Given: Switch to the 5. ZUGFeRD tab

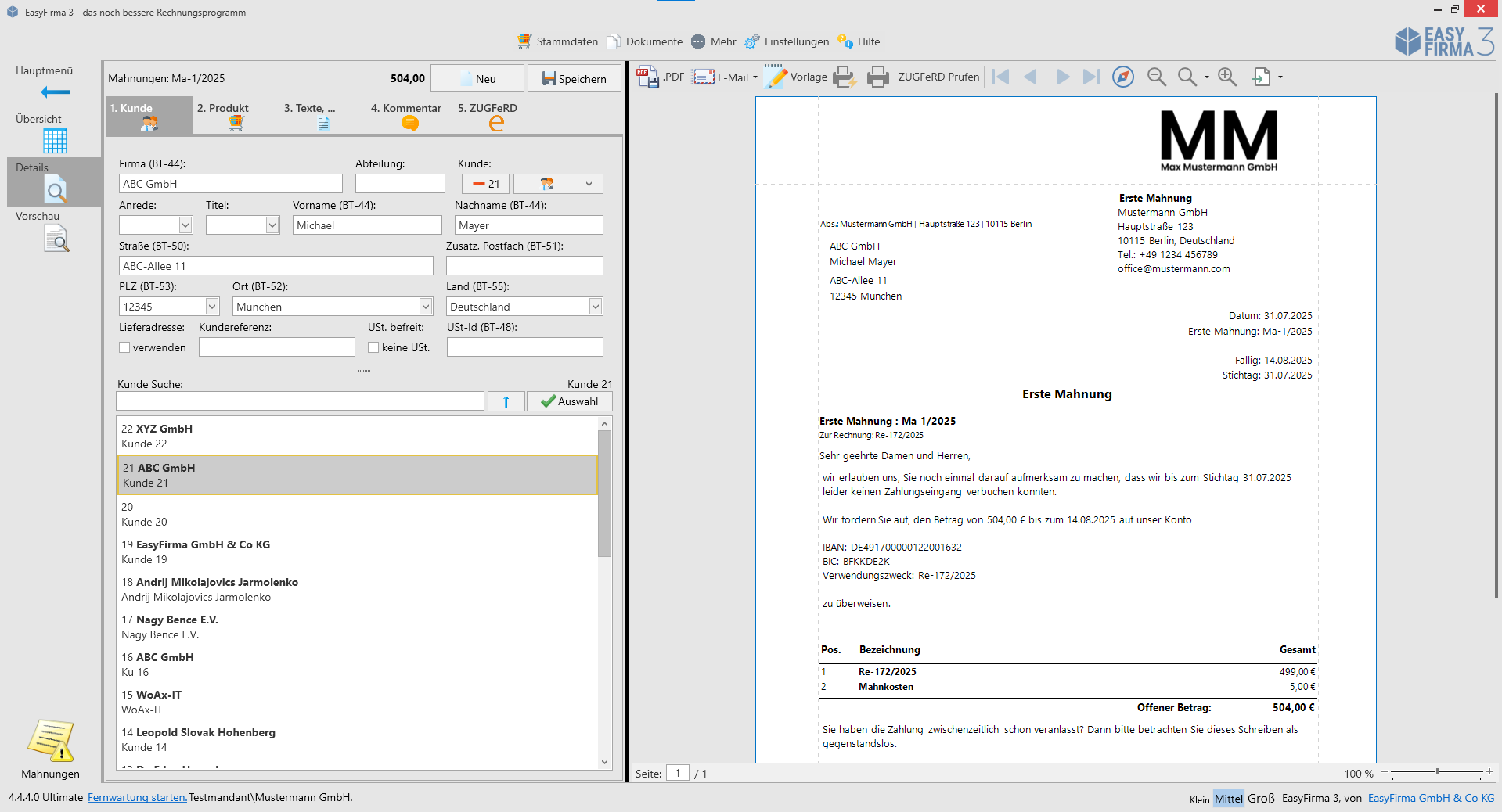Looking at the screenshot, I should tap(496, 116).
